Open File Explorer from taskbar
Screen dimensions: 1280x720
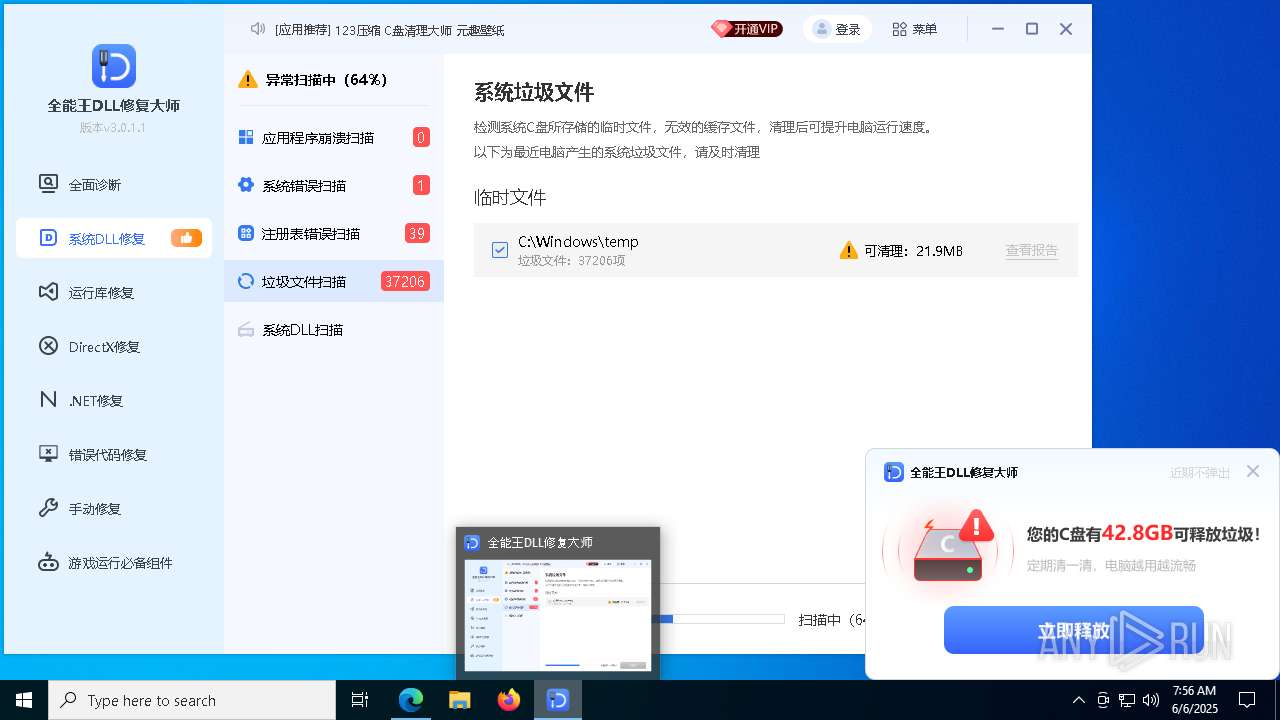pyautogui.click(x=460, y=700)
